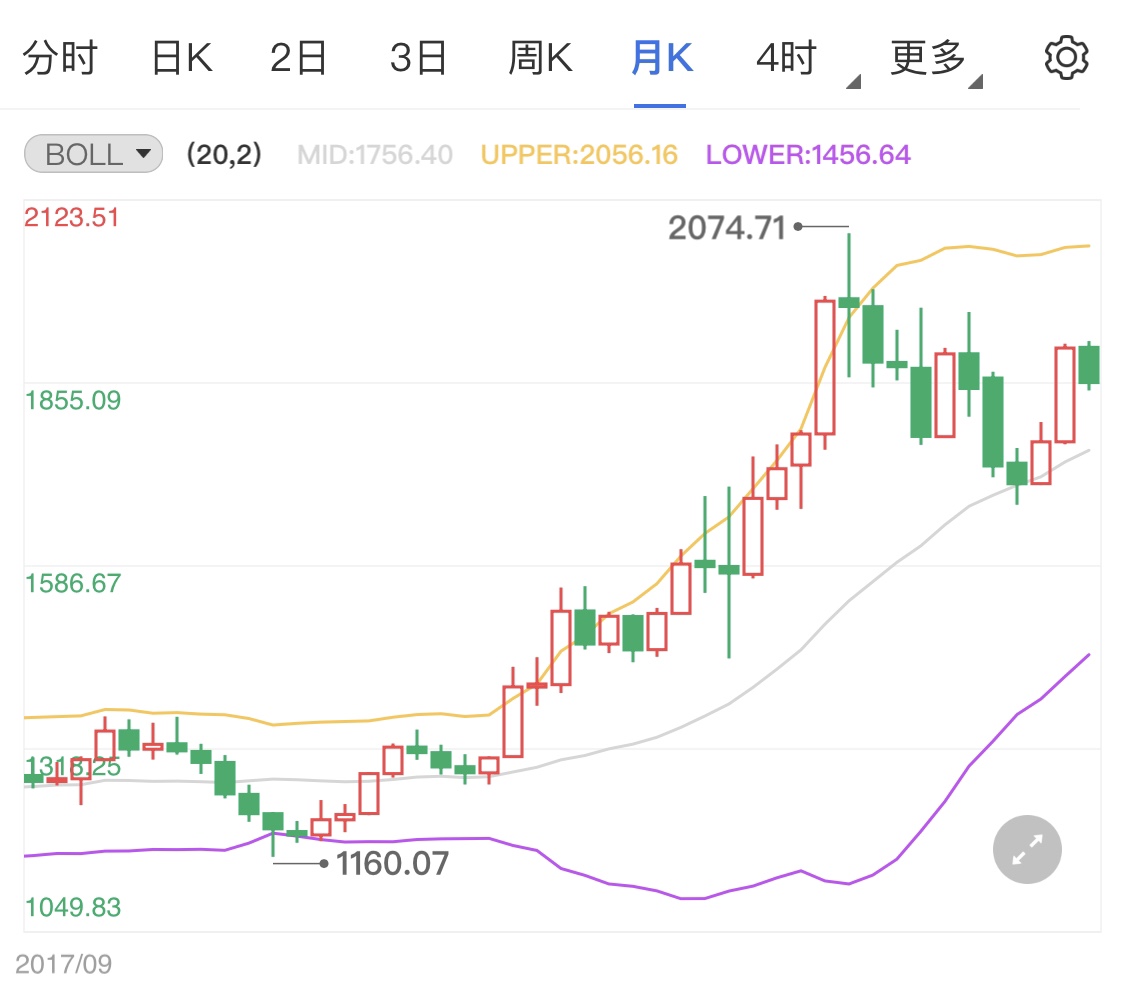Open the 更多 tab

pyautogui.click(x=928, y=58)
